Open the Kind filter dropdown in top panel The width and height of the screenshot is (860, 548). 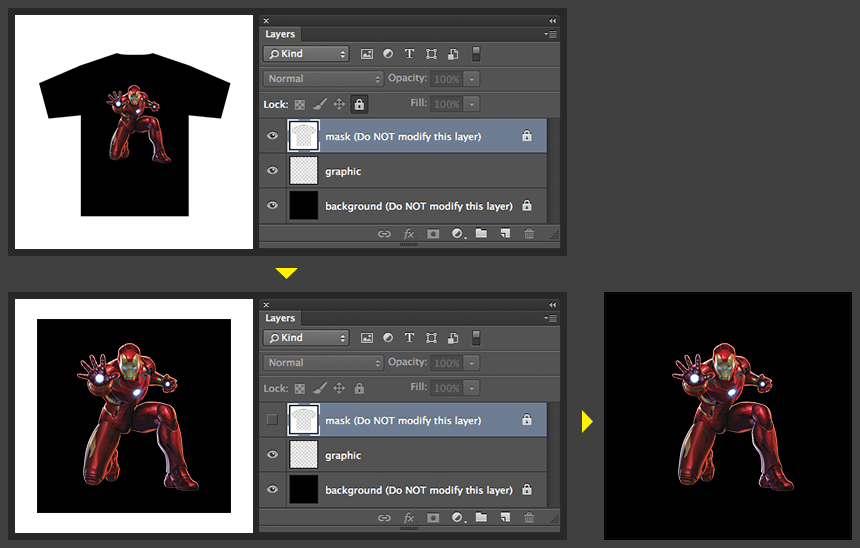(306, 54)
